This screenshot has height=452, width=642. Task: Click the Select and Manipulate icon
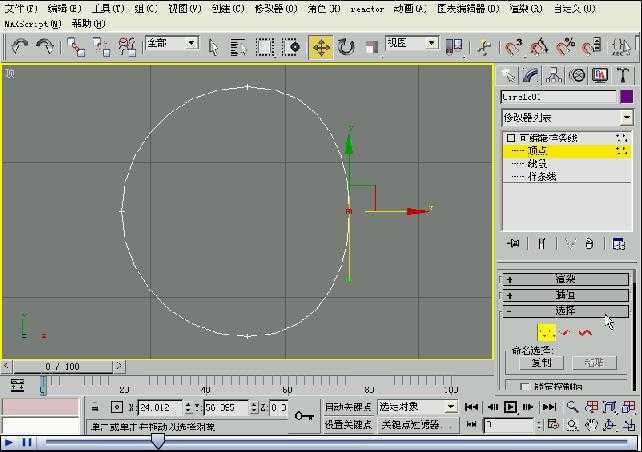[x=484, y=47]
